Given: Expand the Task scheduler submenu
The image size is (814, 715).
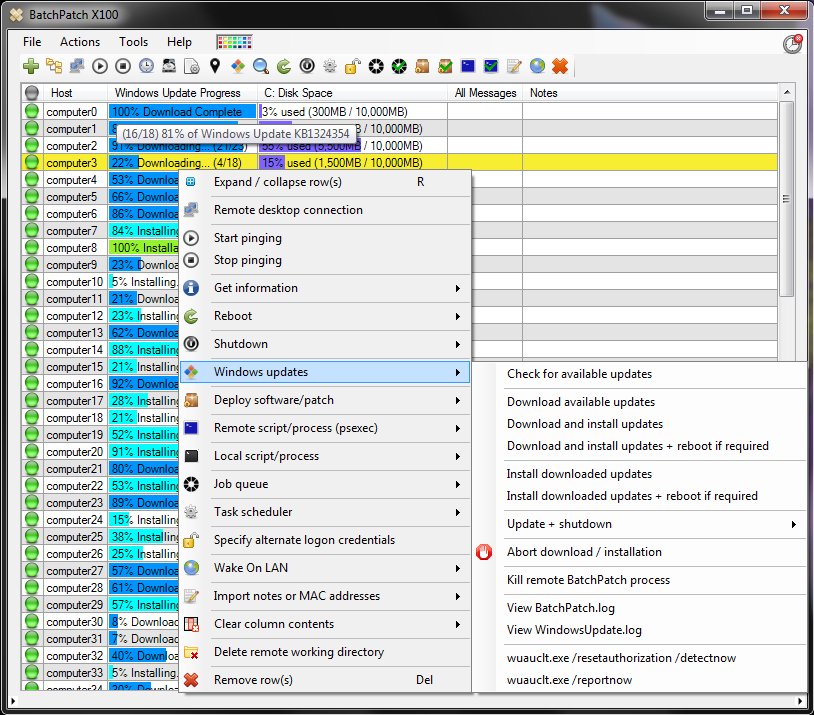Looking at the screenshot, I should click(325, 512).
